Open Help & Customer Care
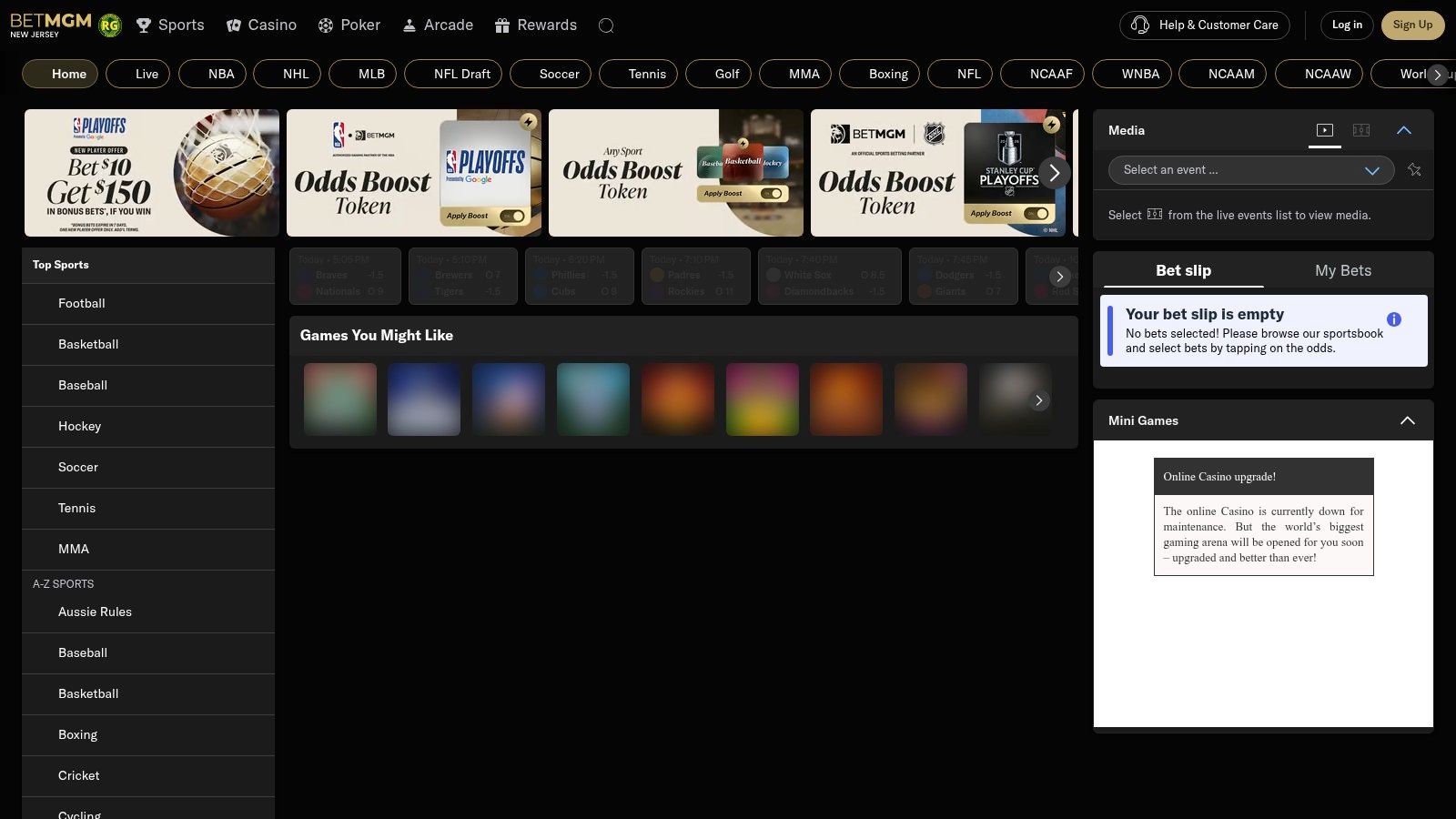This screenshot has height=819, width=1456. (x=1204, y=25)
